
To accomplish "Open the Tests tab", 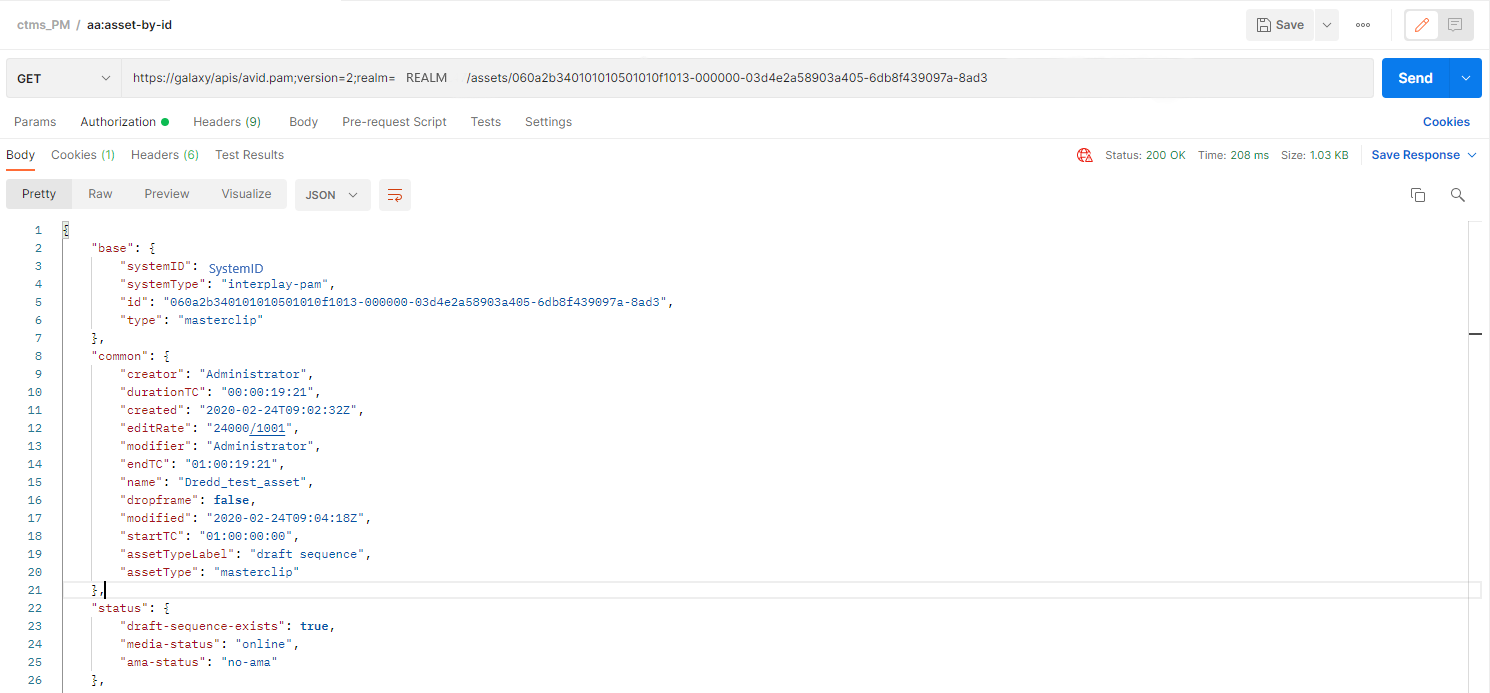I will tap(485, 122).
